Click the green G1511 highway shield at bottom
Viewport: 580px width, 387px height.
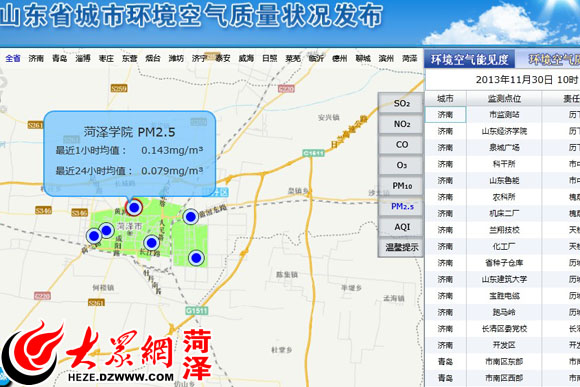[197, 310]
